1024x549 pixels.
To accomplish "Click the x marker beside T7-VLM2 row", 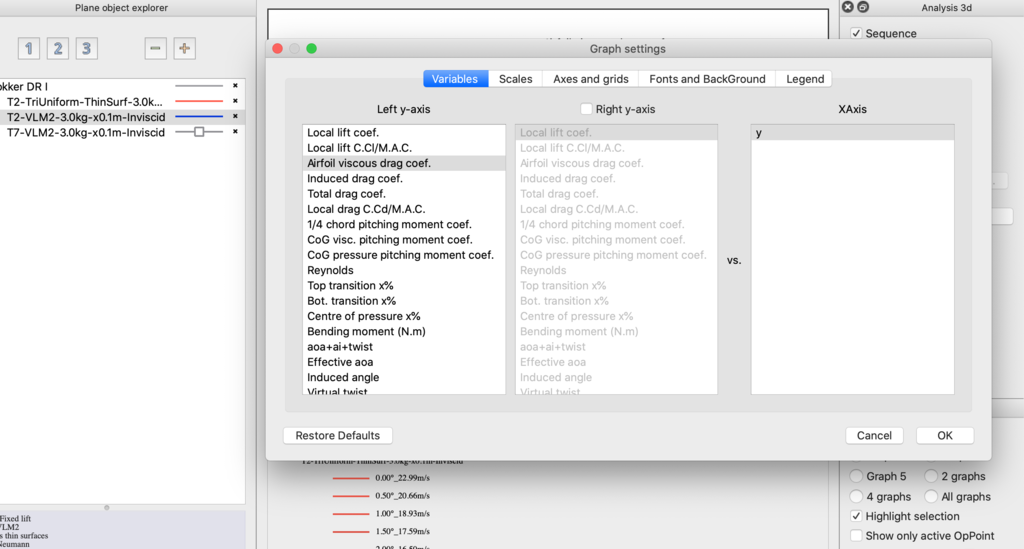I will (235, 131).
